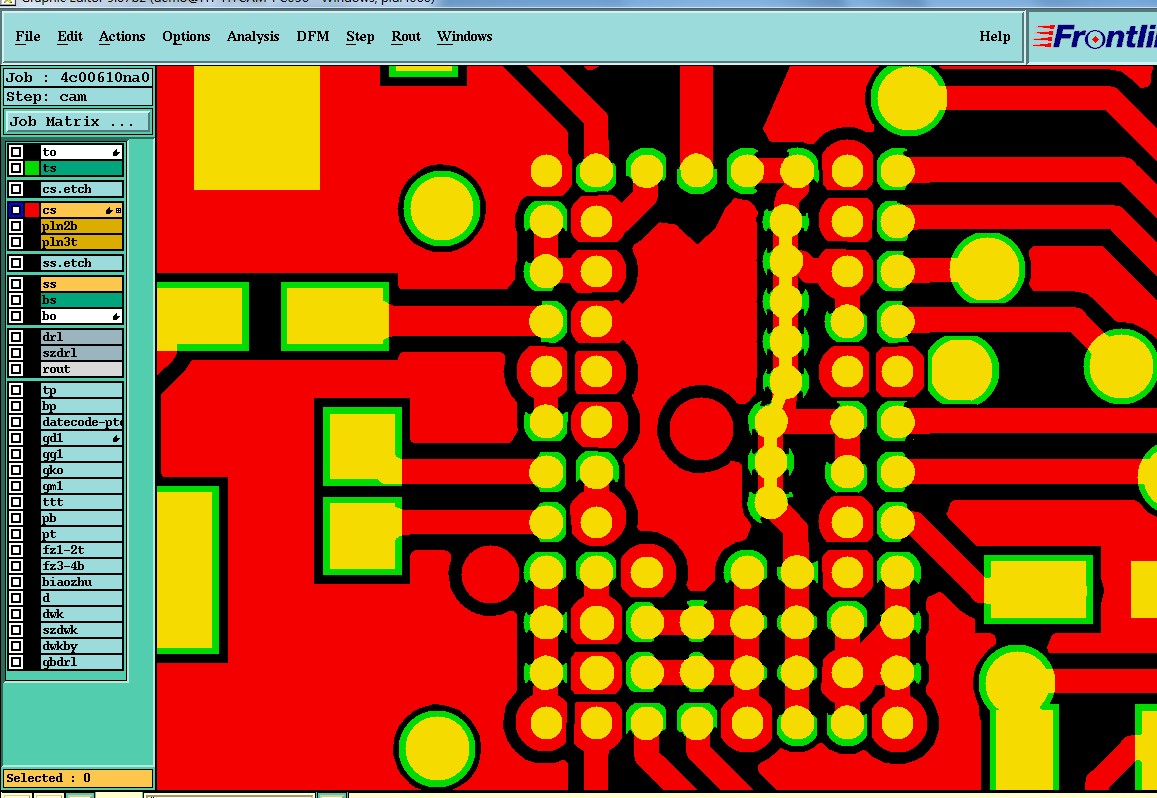Open the Step menu
The height and width of the screenshot is (798, 1157).
[360, 36]
